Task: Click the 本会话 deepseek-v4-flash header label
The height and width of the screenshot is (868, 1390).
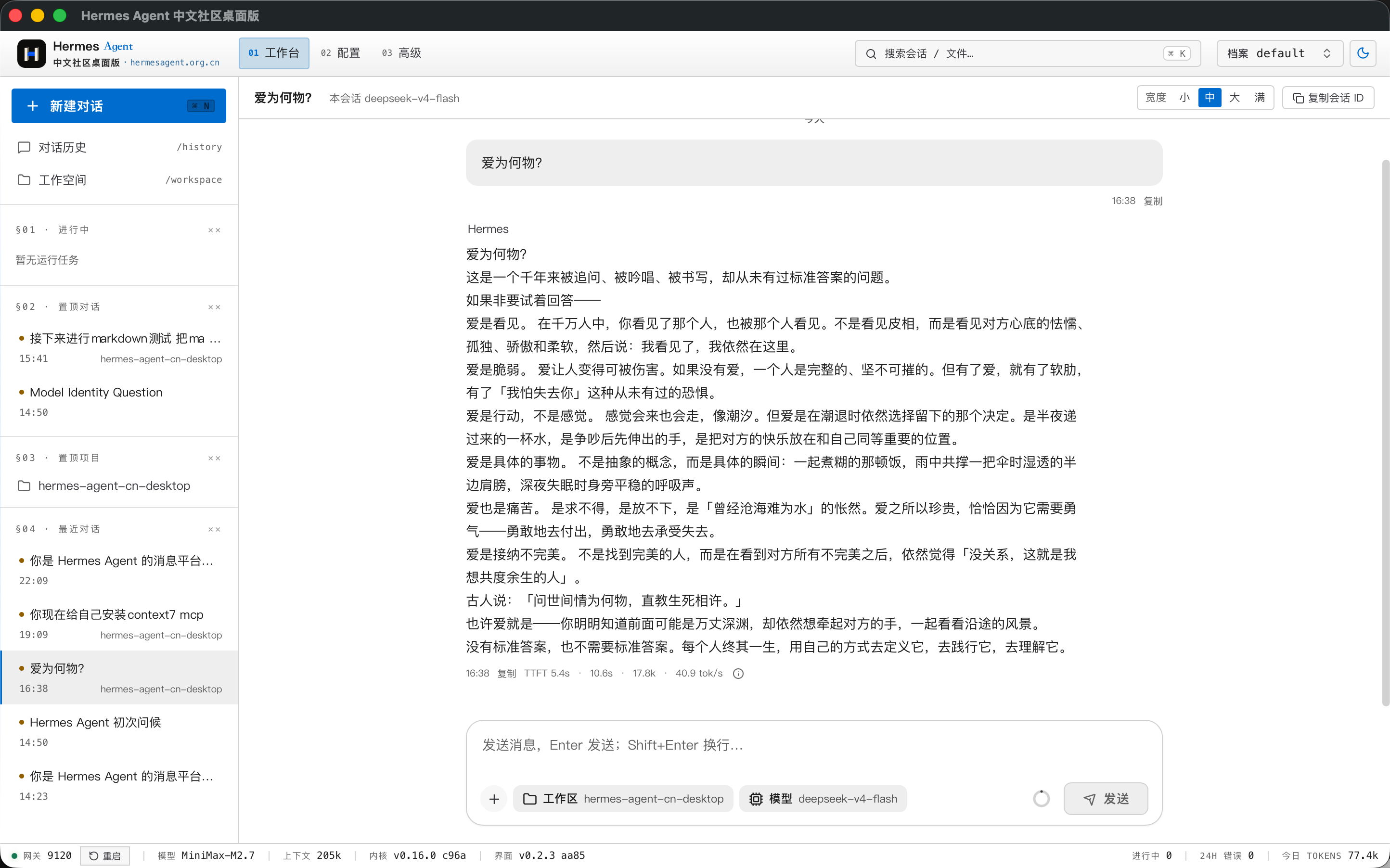Action: point(395,98)
